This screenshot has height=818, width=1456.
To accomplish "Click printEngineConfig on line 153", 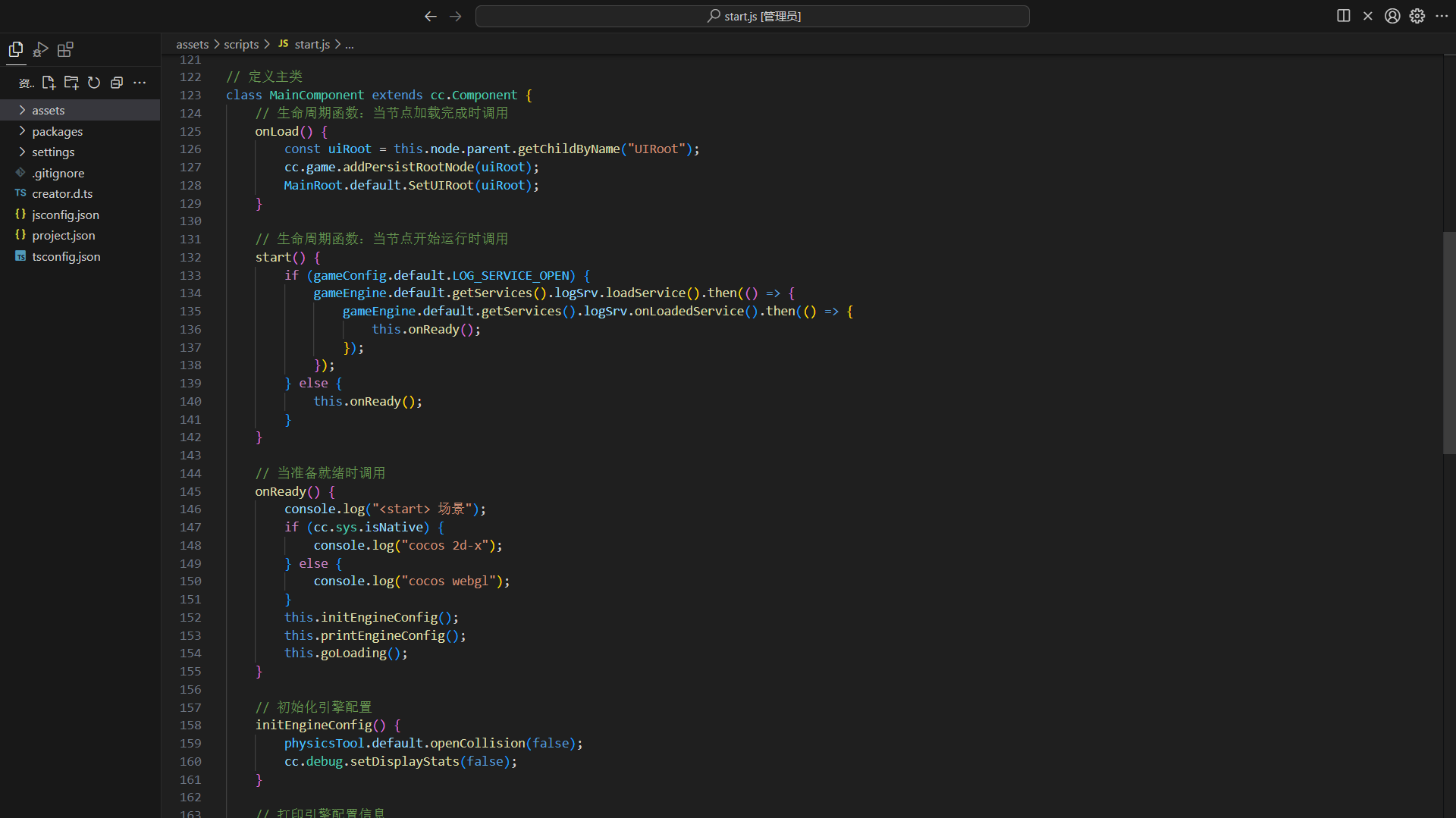I will click(x=383, y=636).
